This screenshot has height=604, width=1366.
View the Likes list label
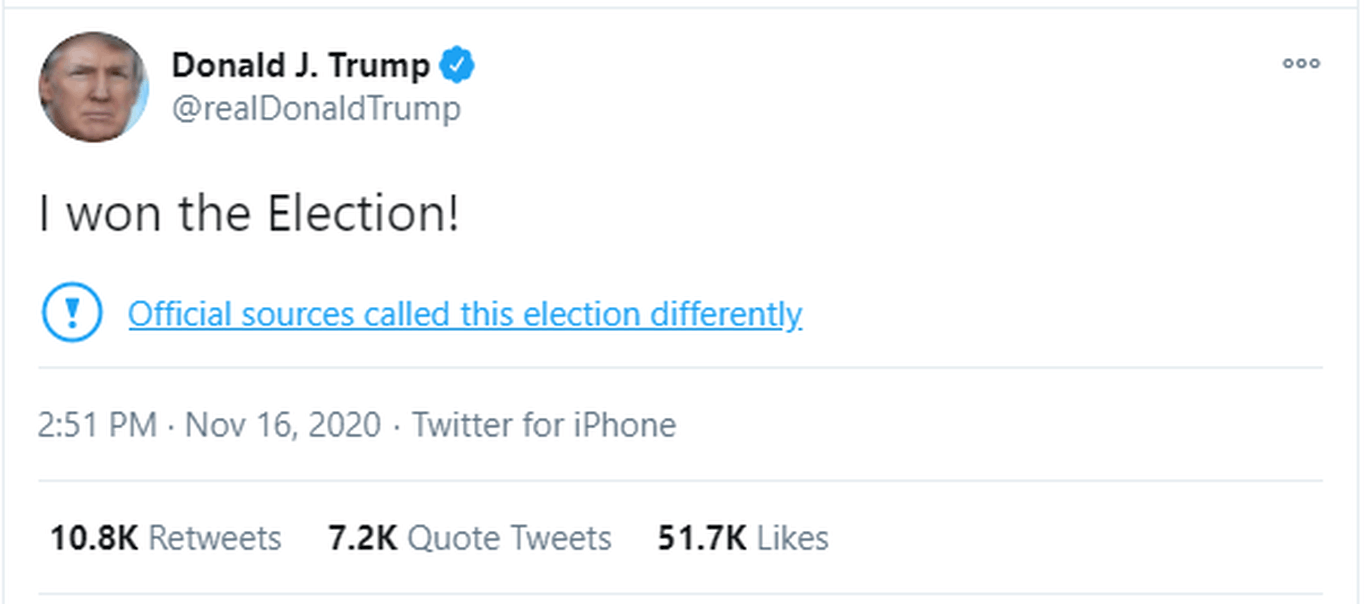(793, 539)
